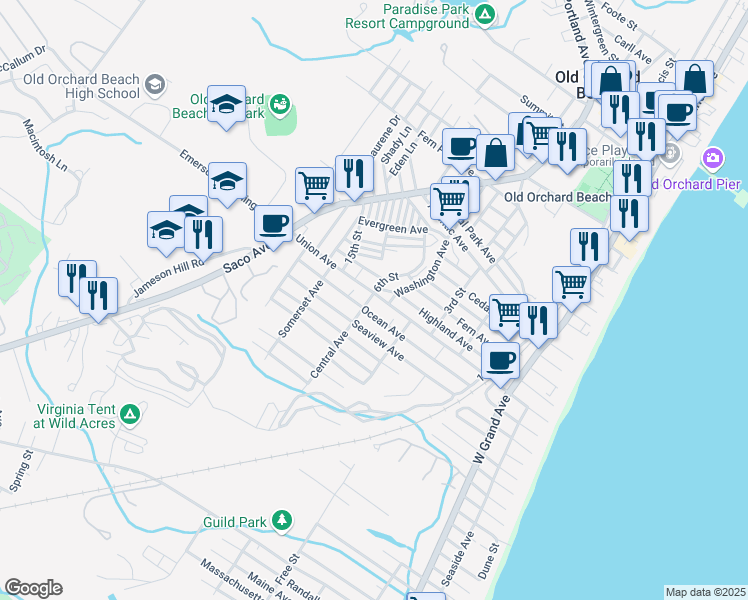The image size is (748, 600).
Task: Select the Macintosh Ln label
Action: [45, 145]
